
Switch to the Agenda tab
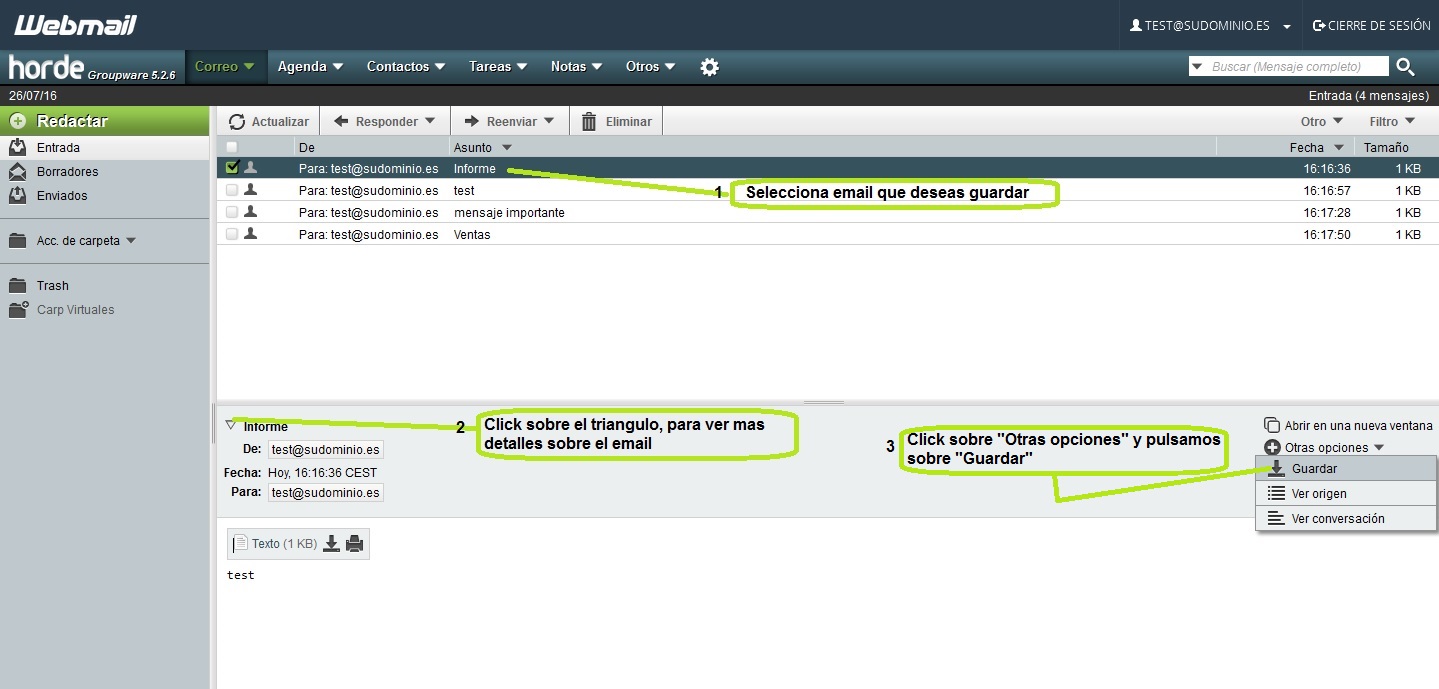[303, 66]
